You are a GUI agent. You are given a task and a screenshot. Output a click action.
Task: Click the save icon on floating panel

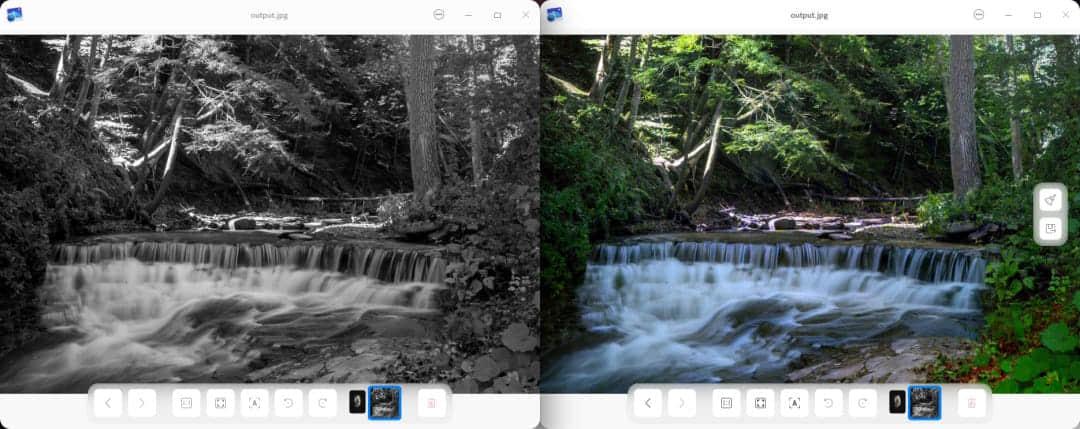(x=1050, y=229)
